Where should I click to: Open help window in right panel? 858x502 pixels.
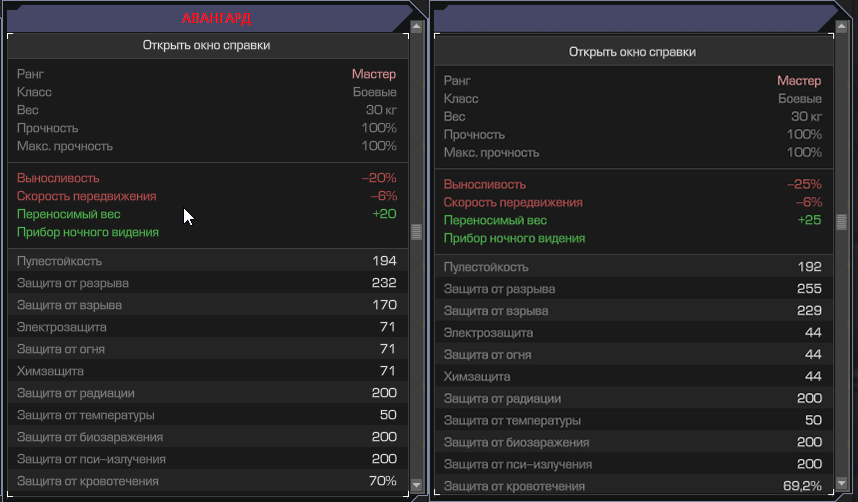point(634,52)
